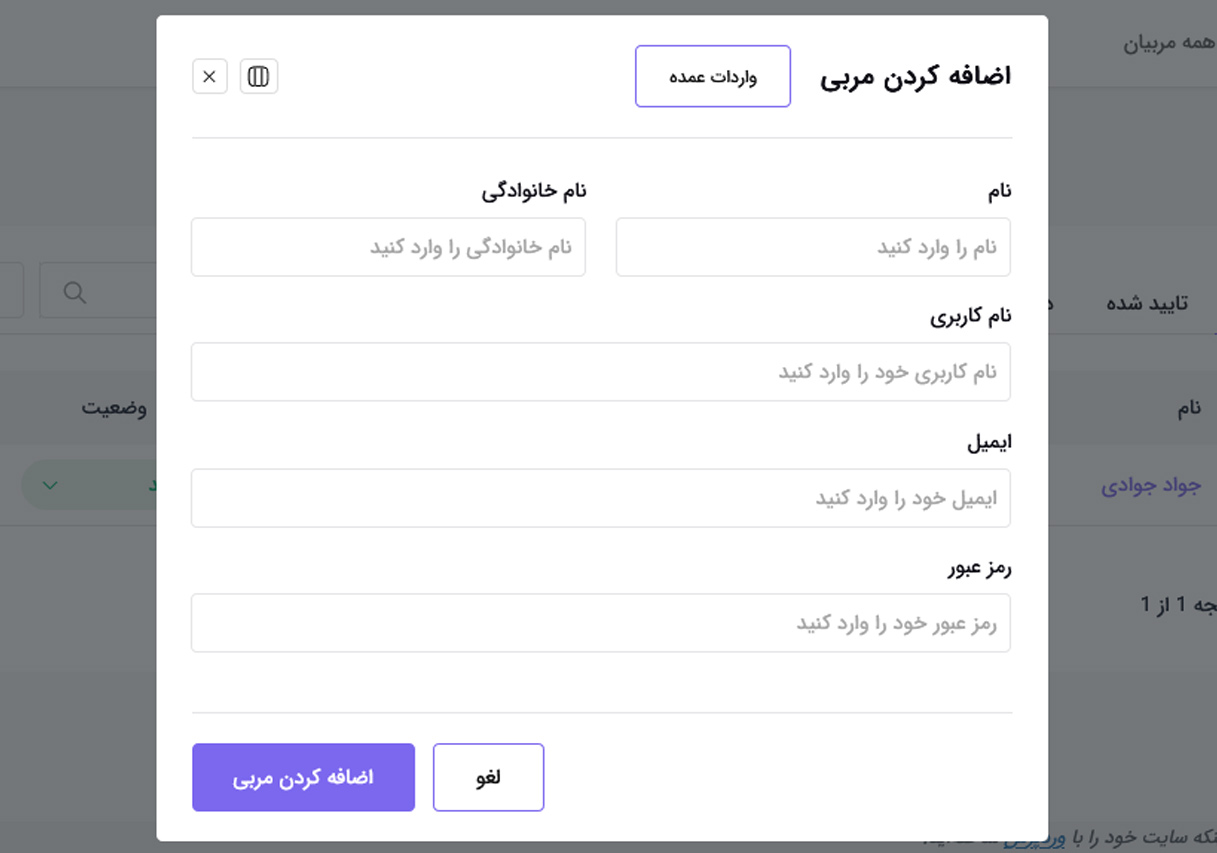Open جواد جوادی instructor link
Viewport: 1217px width, 853px height.
tap(1151, 486)
